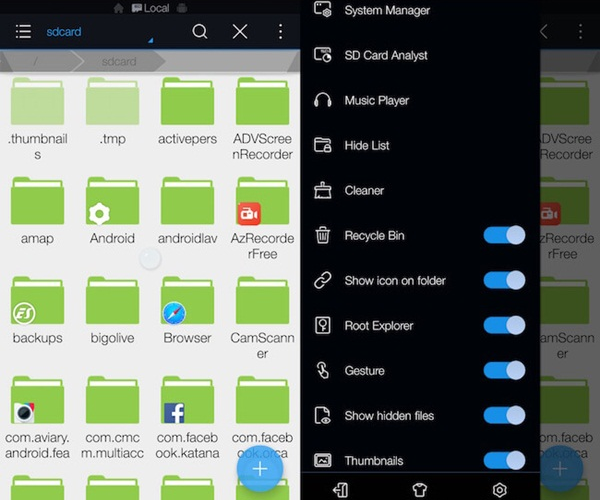Open the AzRecorderFree folder
Screen dimensions: 600x500
tap(262, 219)
